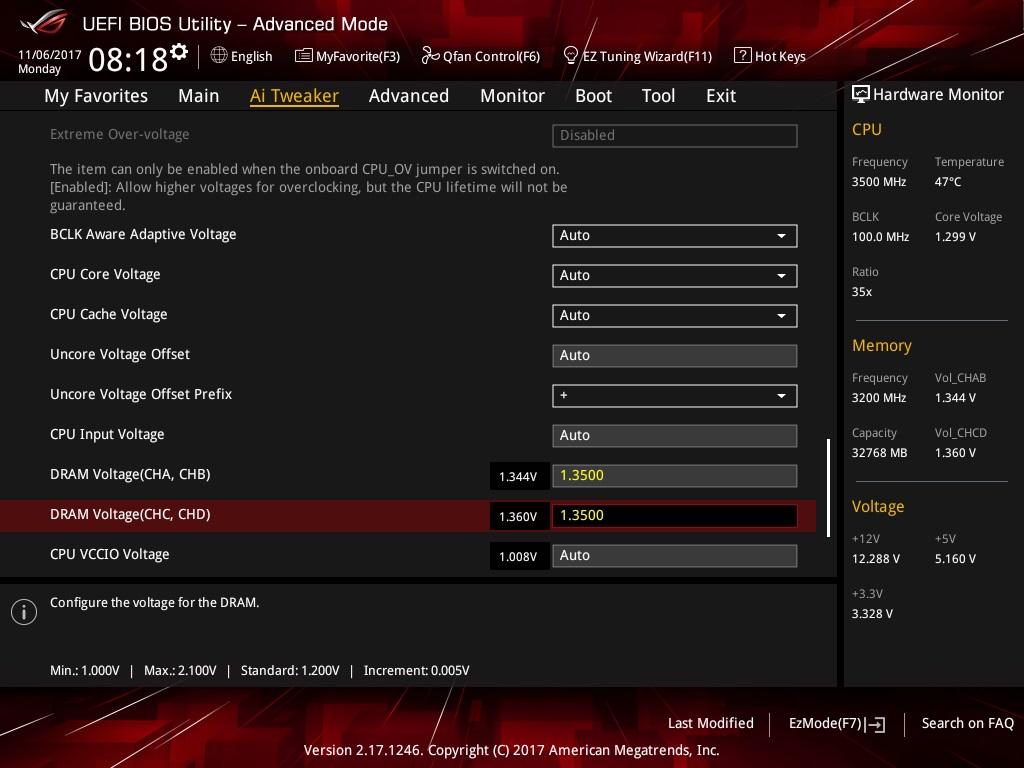Click the 08:18 clock display
This screenshot has height=768, width=1024.
128,59
